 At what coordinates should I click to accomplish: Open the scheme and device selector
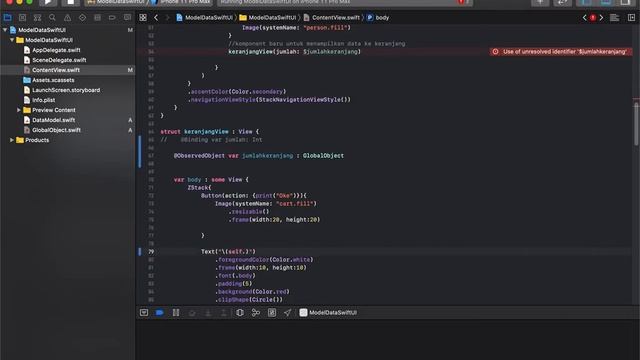[x=149, y=2]
